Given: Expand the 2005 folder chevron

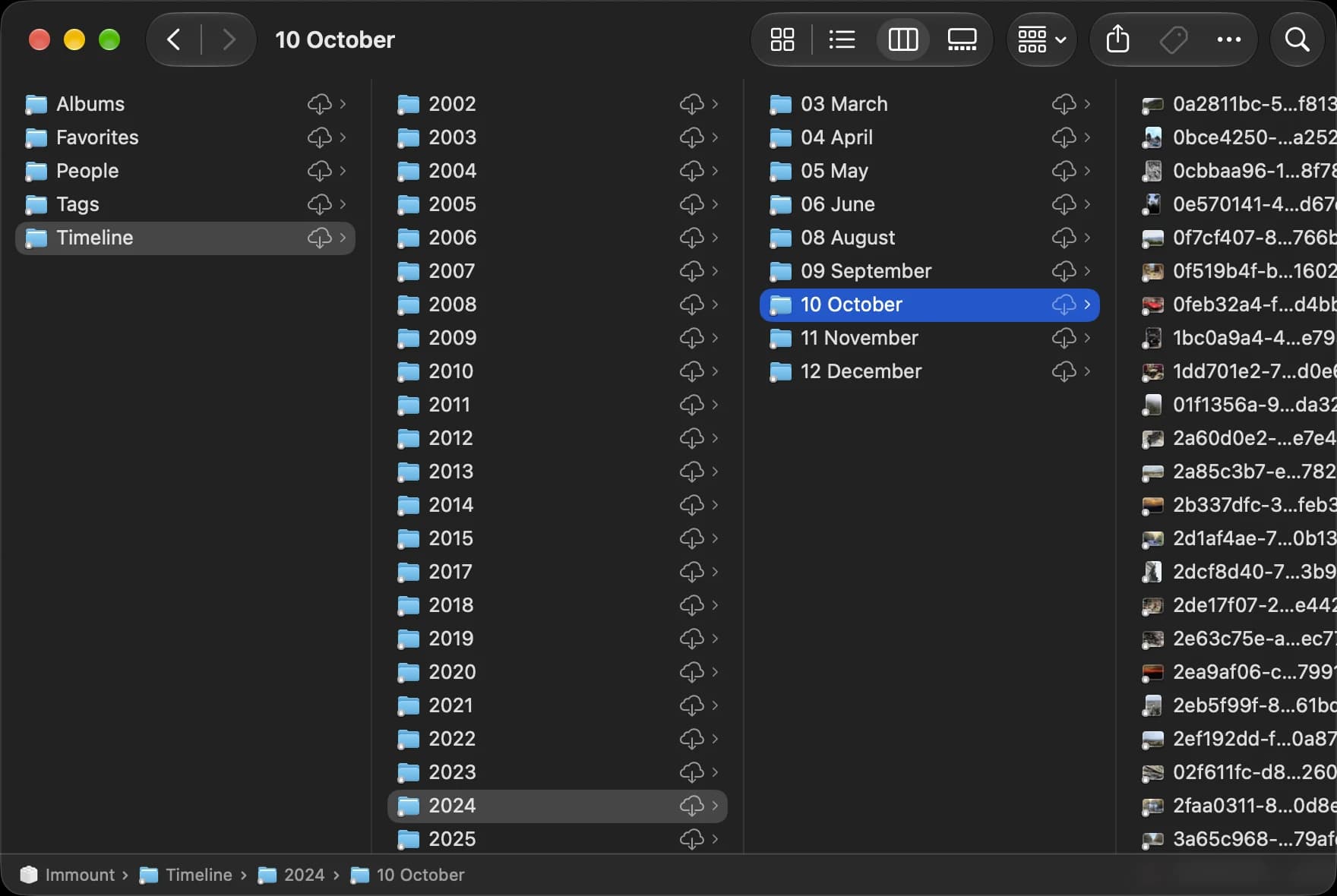Looking at the screenshot, I should tap(715, 204).
